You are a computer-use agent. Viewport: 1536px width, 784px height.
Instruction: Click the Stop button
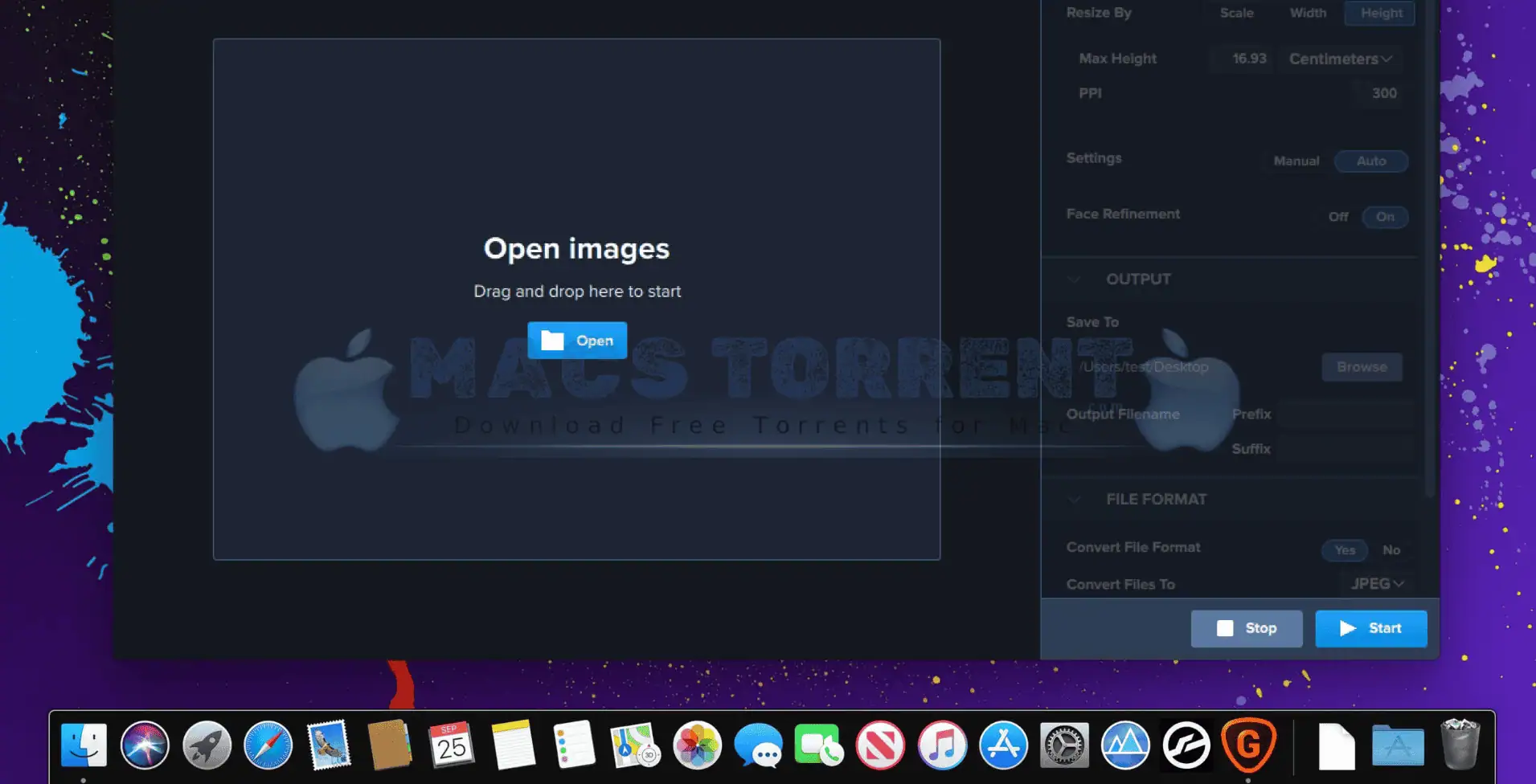[1247, 628]
